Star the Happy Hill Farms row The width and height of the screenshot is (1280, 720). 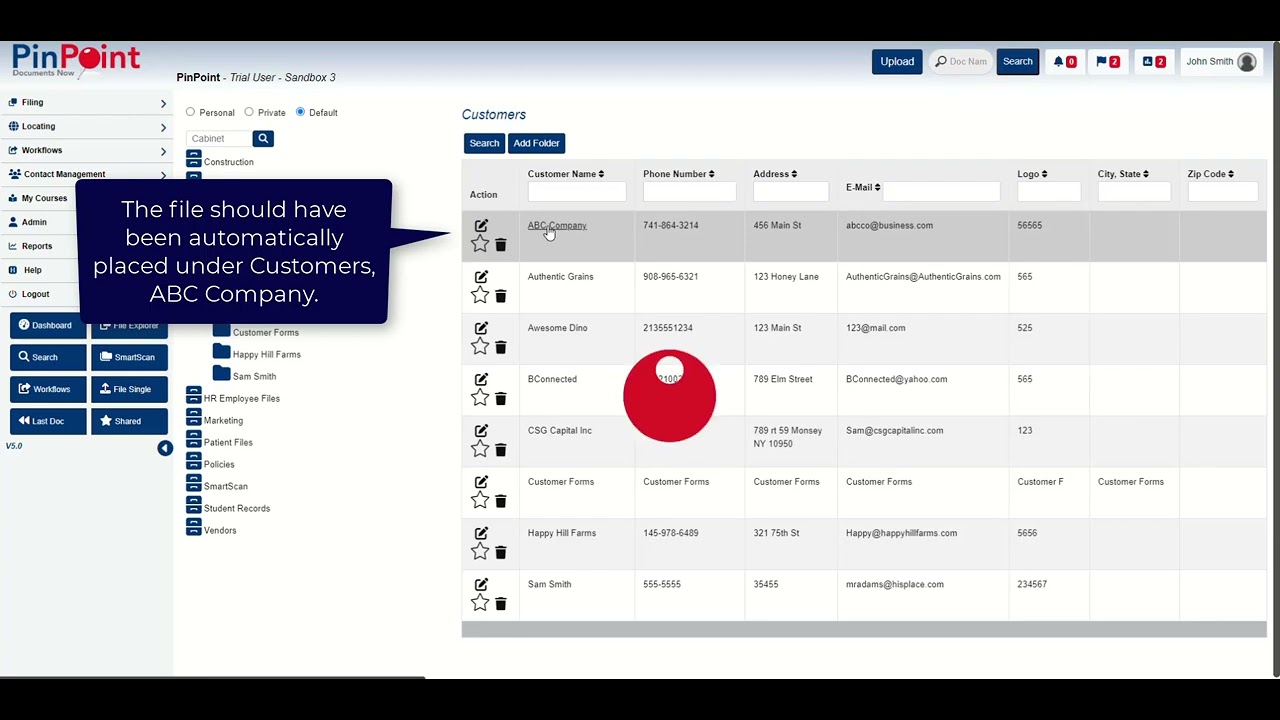(x=480, y=552)
